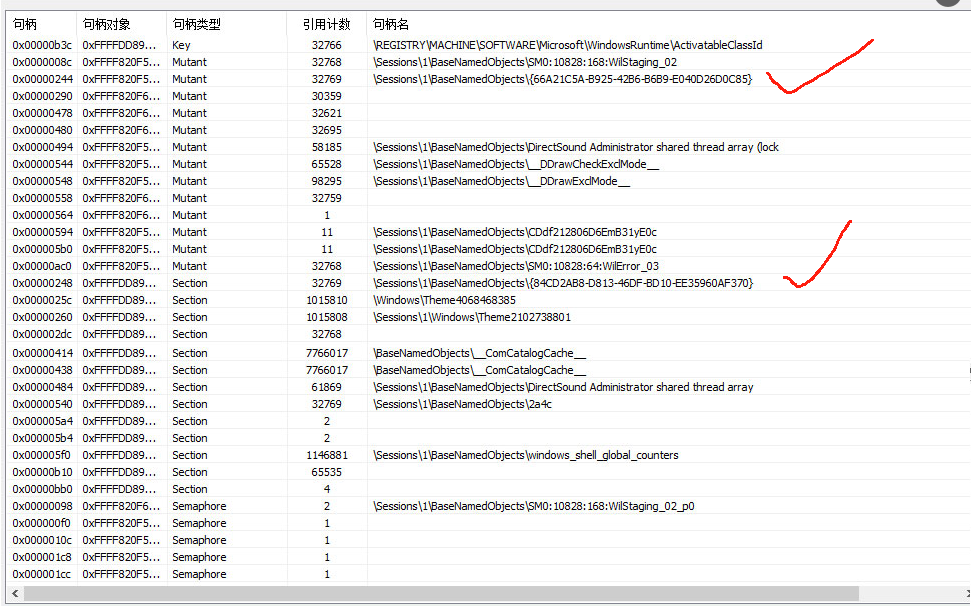
Task: Select the windows_shell_global_counters Section row
Action: pyautogui.click(x=526, y=455)
